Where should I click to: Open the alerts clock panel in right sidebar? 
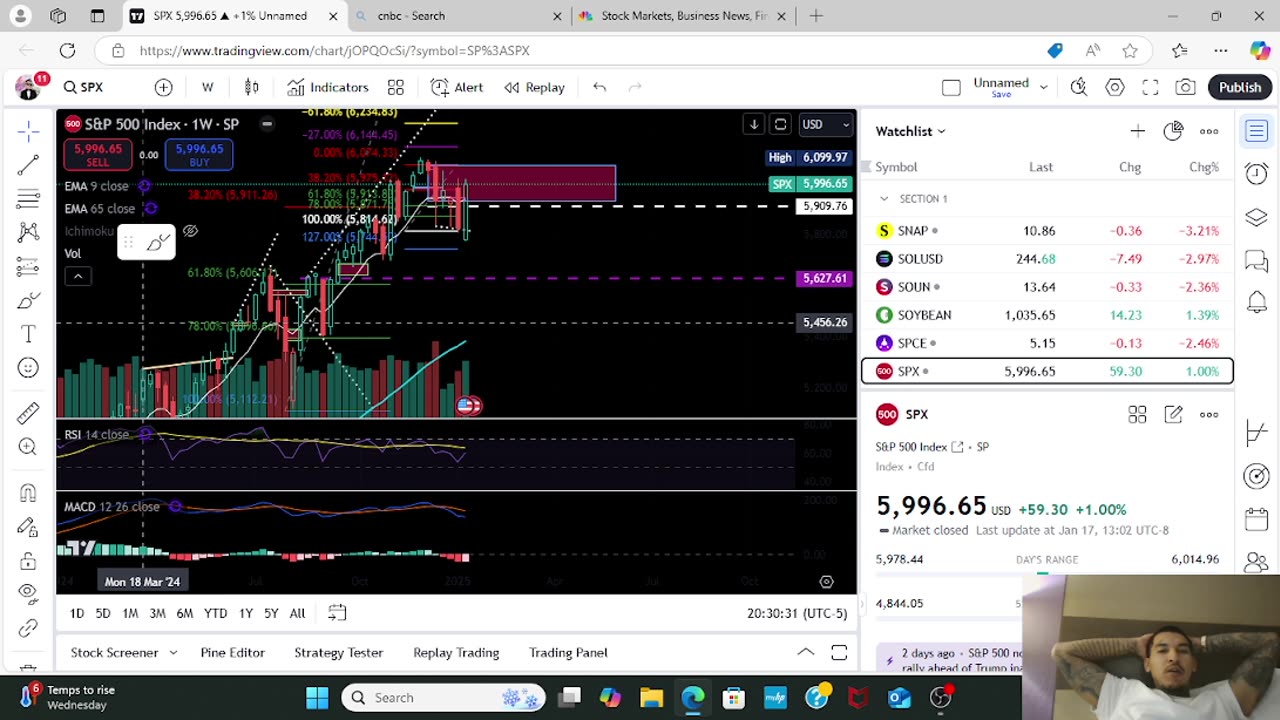point(1257,173)
